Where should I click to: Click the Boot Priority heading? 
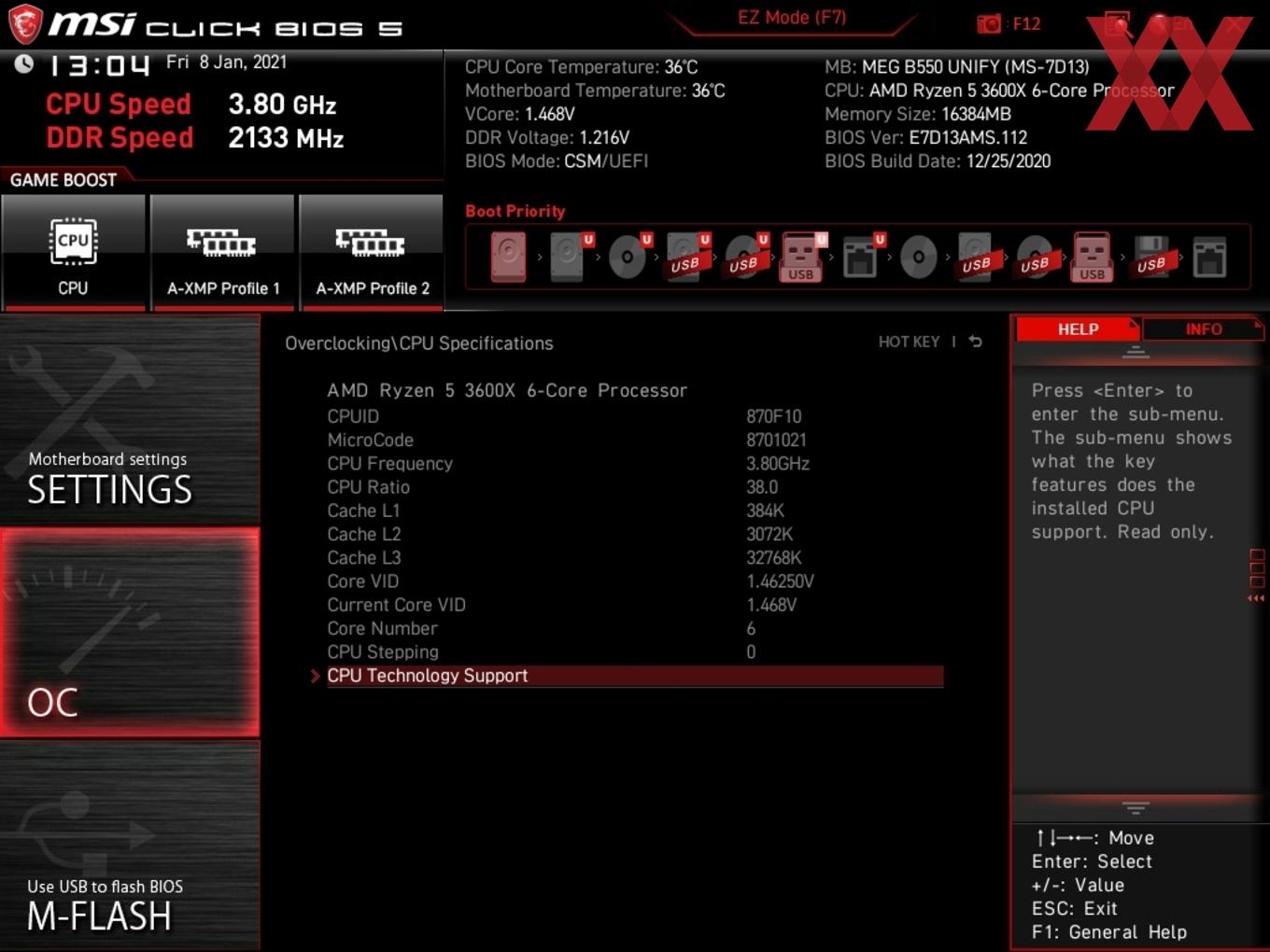515,211
